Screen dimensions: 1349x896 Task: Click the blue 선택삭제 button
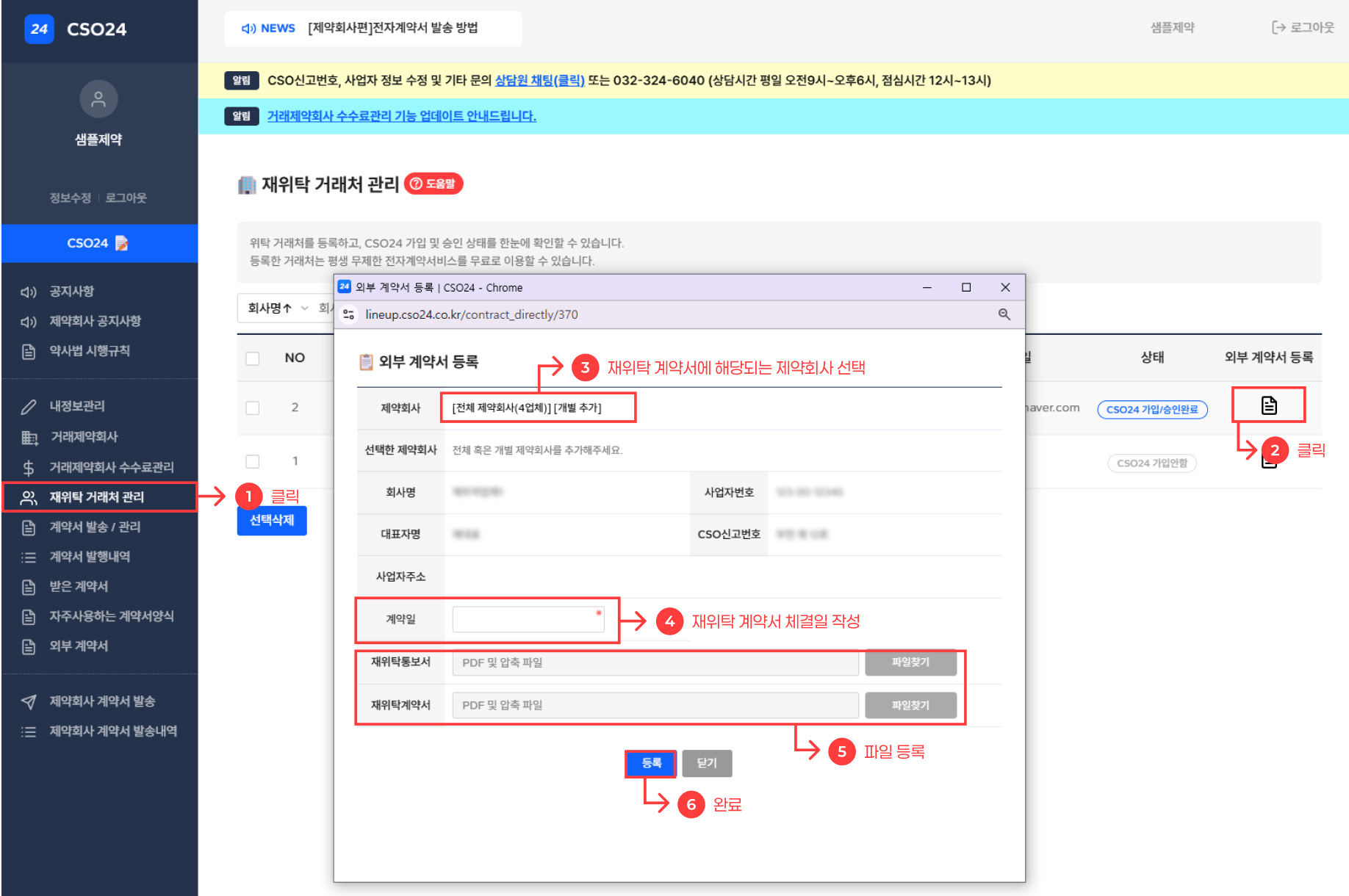[272, 520]
